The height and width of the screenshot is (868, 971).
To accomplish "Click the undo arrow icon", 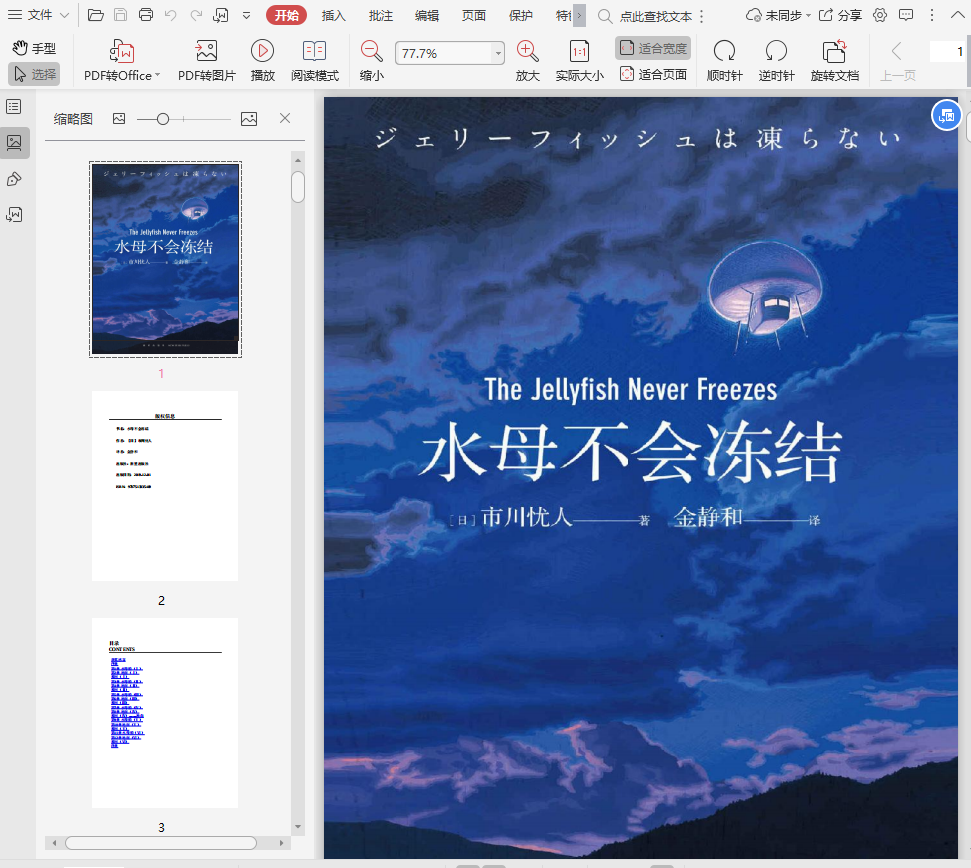I will tap(171, 15).
